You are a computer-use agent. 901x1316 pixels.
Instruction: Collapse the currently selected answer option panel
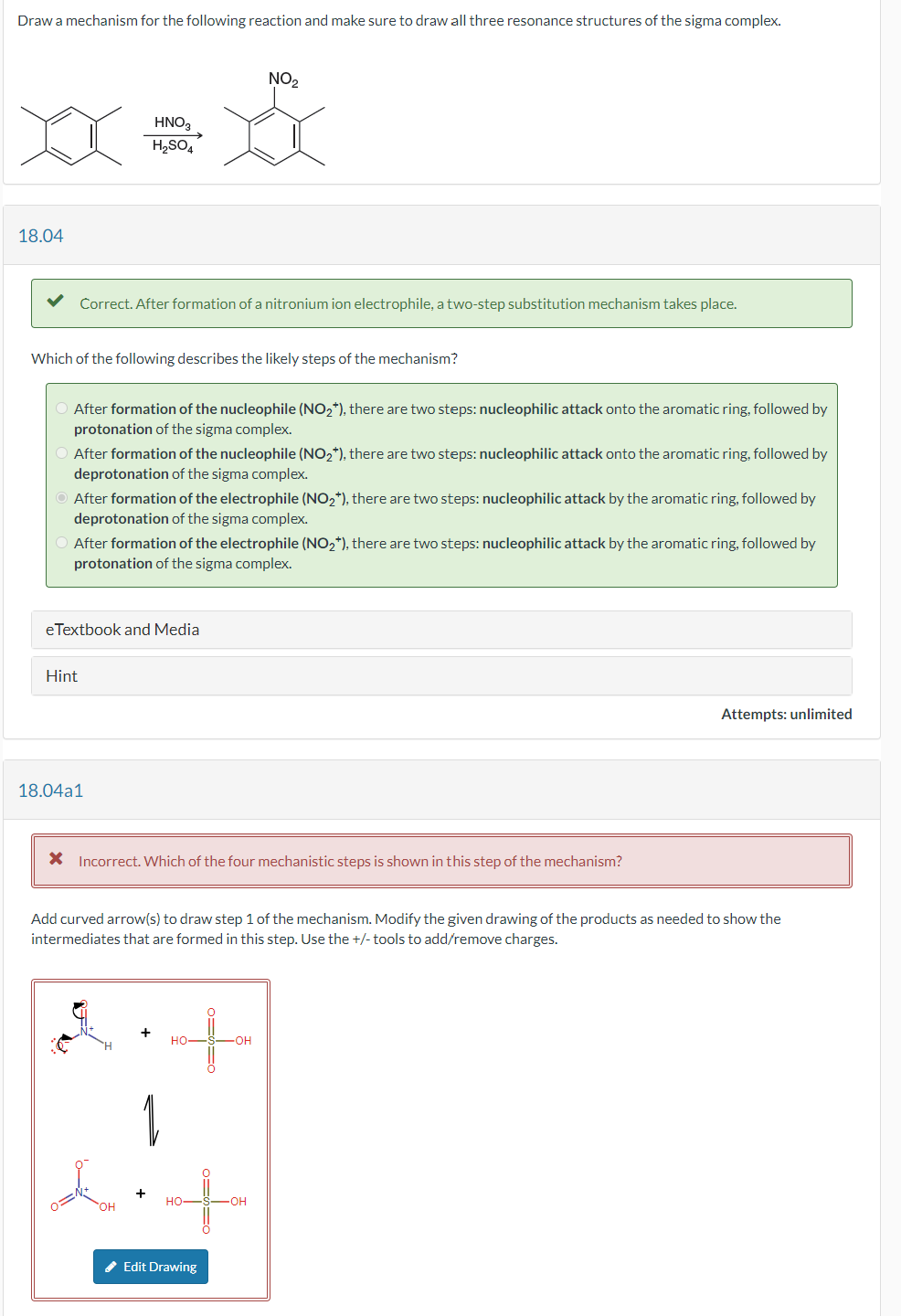pos(60,497)
